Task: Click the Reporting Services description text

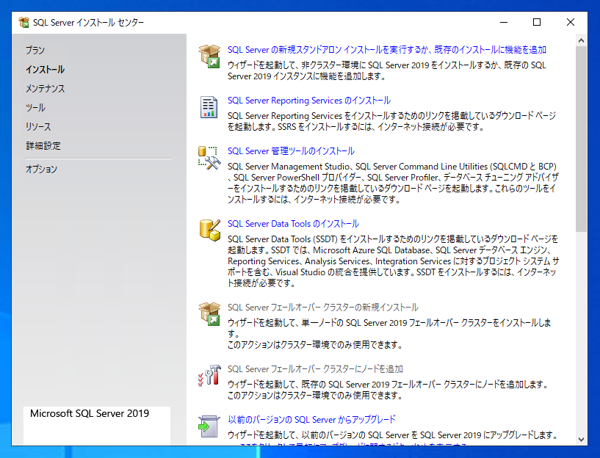Action: (x=391, y=121)
